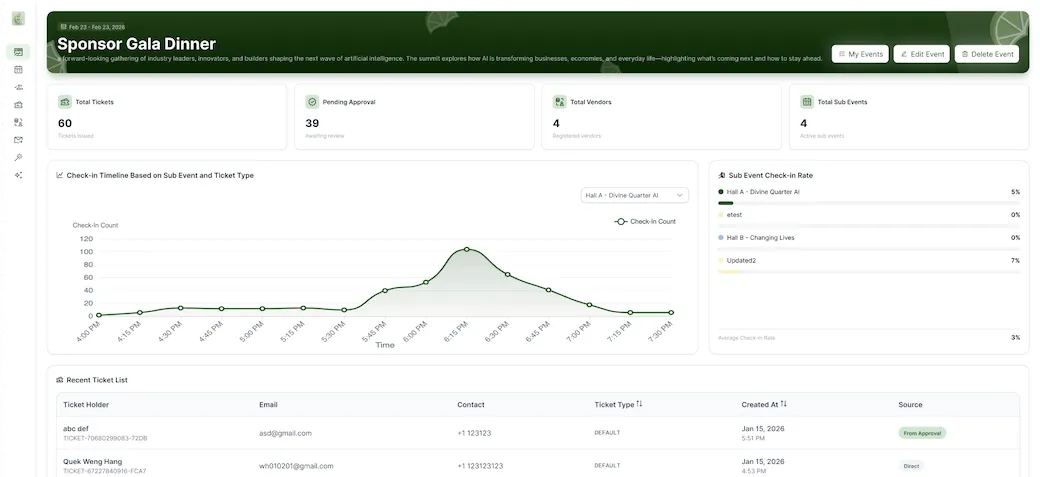Click the Total Sub Events calendar icon
This screenshot has width=1040, height=477.
pyautogui.click(x=807, y=102)
